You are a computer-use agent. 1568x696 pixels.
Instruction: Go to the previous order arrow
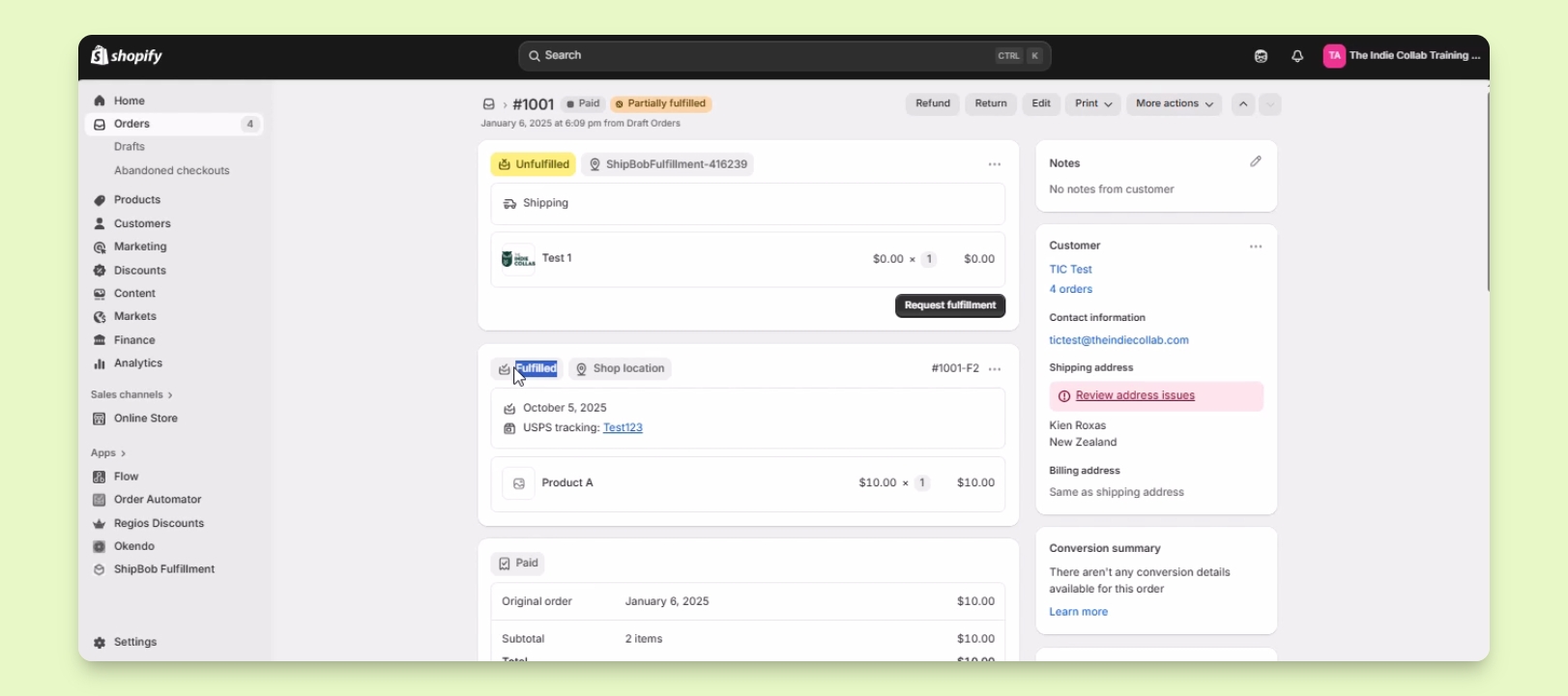pos(1243,104)
